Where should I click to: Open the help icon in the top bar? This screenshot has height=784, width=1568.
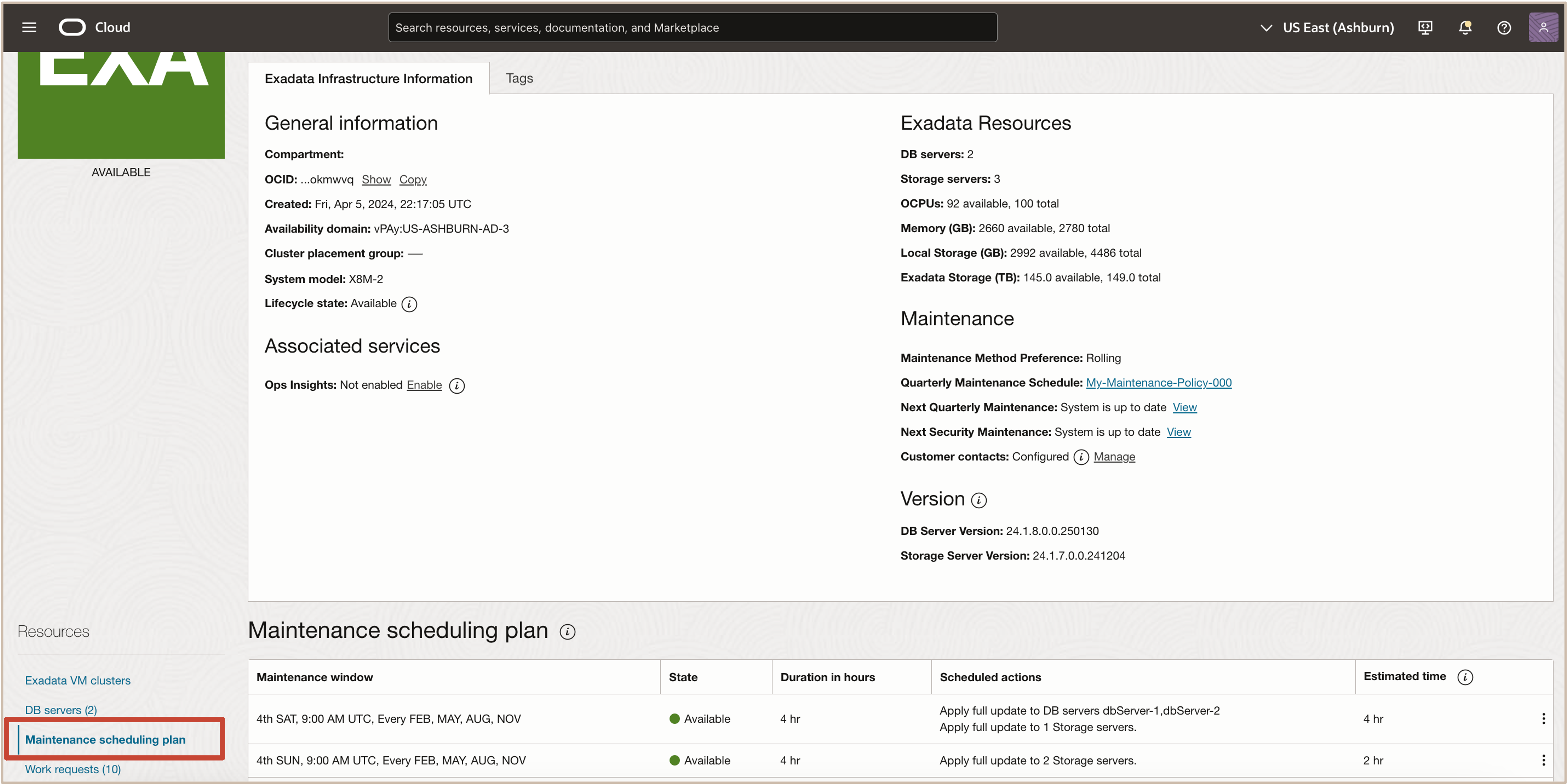click(1504, 27)
